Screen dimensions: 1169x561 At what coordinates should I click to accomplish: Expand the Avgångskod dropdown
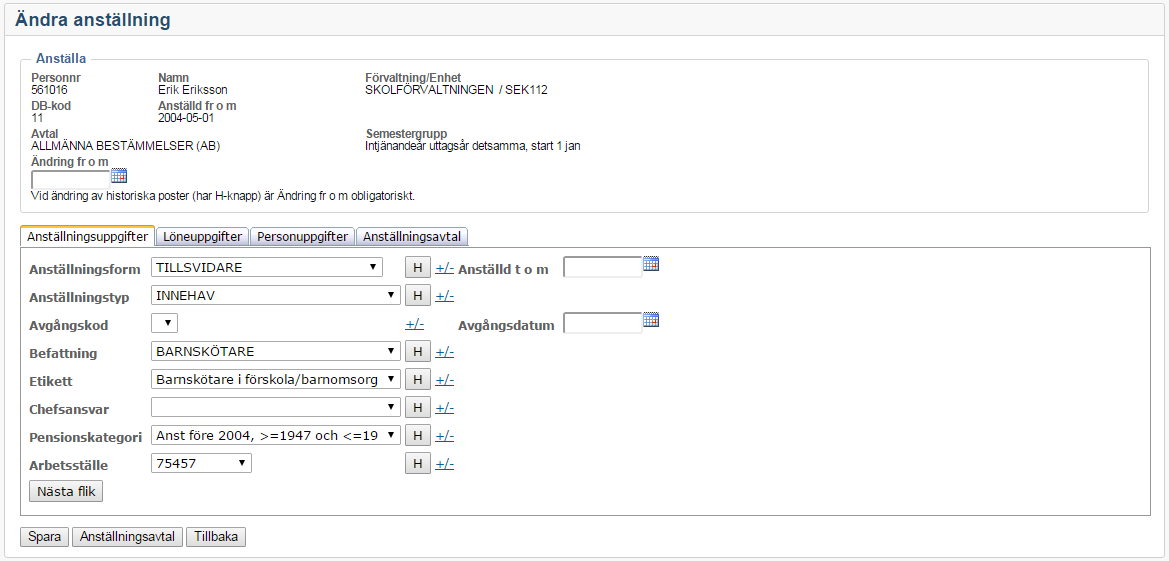click(164, 323)
